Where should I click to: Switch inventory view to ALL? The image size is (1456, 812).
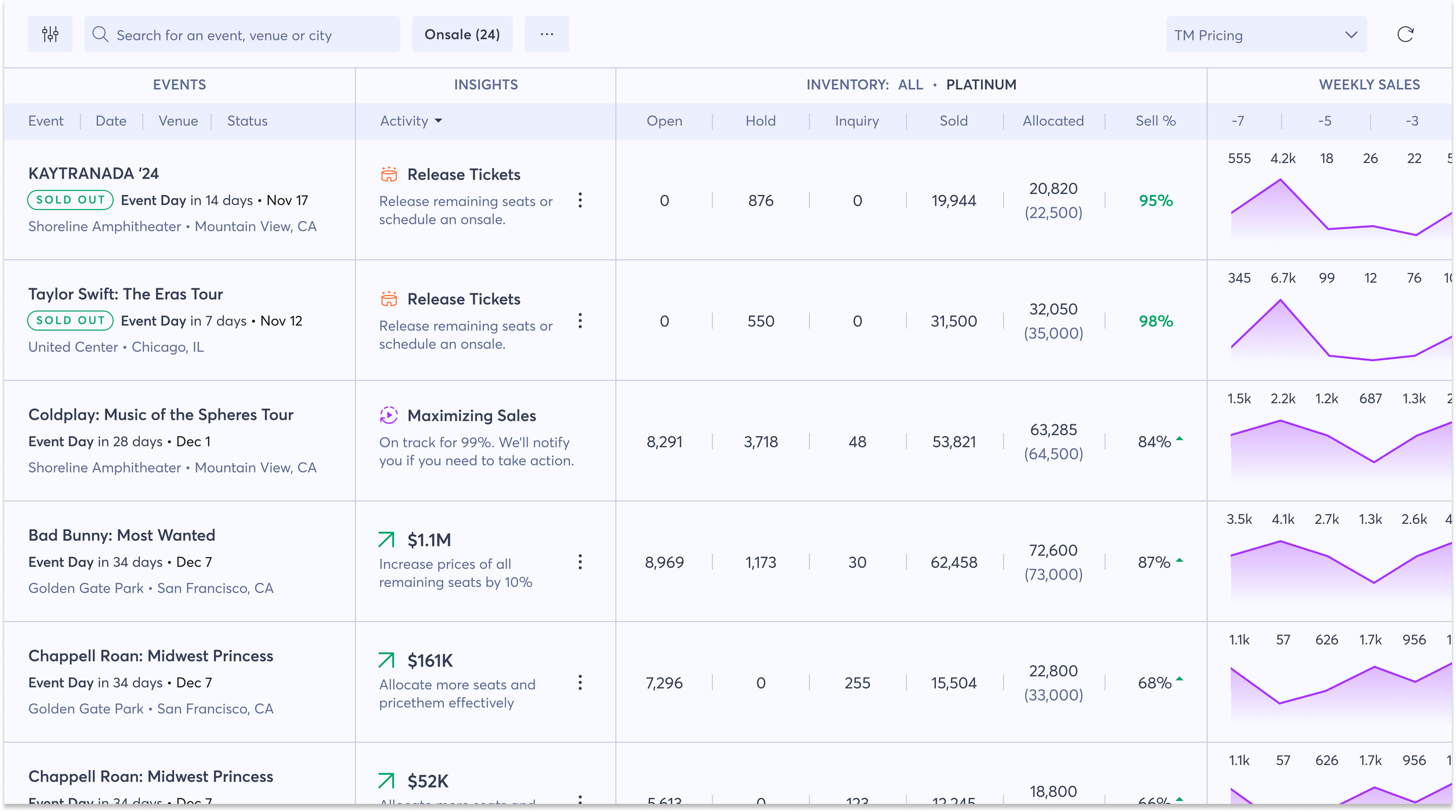pos(910,85)
